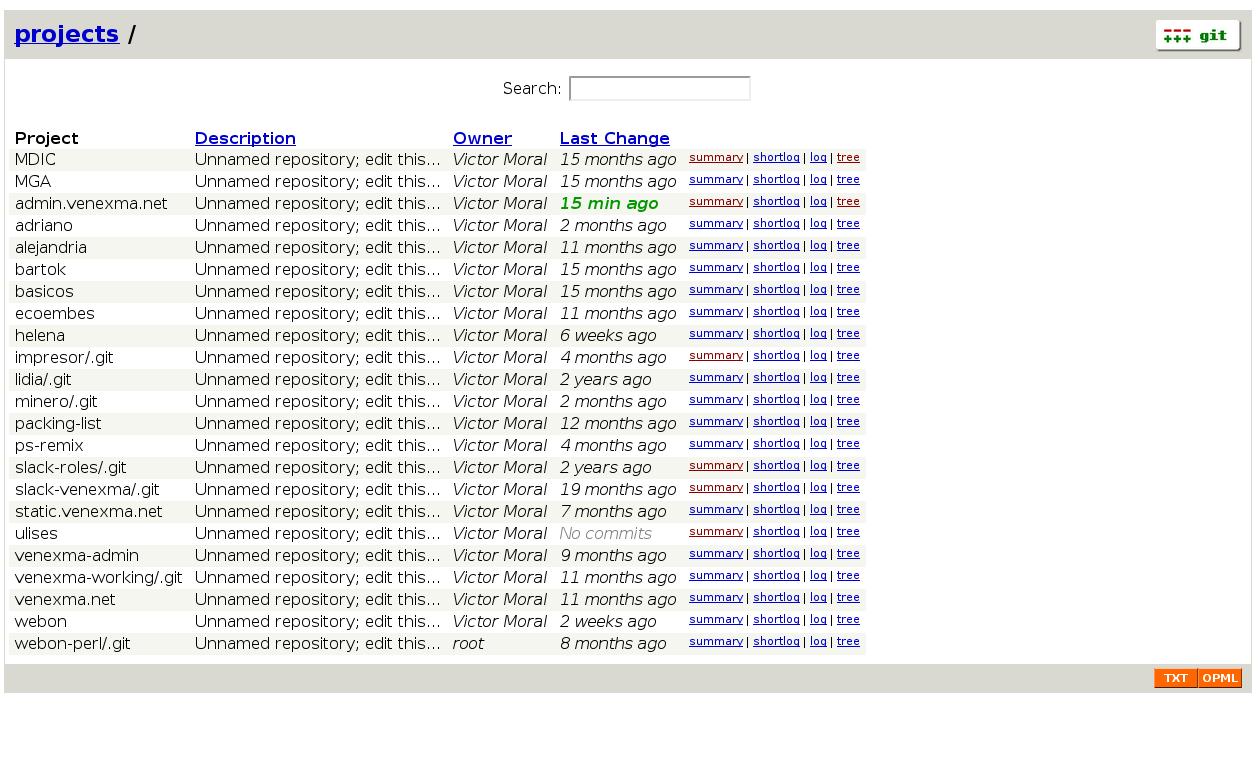Open log for slack-roles/.git
Screen dimensions: 1259x757
[818, 466]
